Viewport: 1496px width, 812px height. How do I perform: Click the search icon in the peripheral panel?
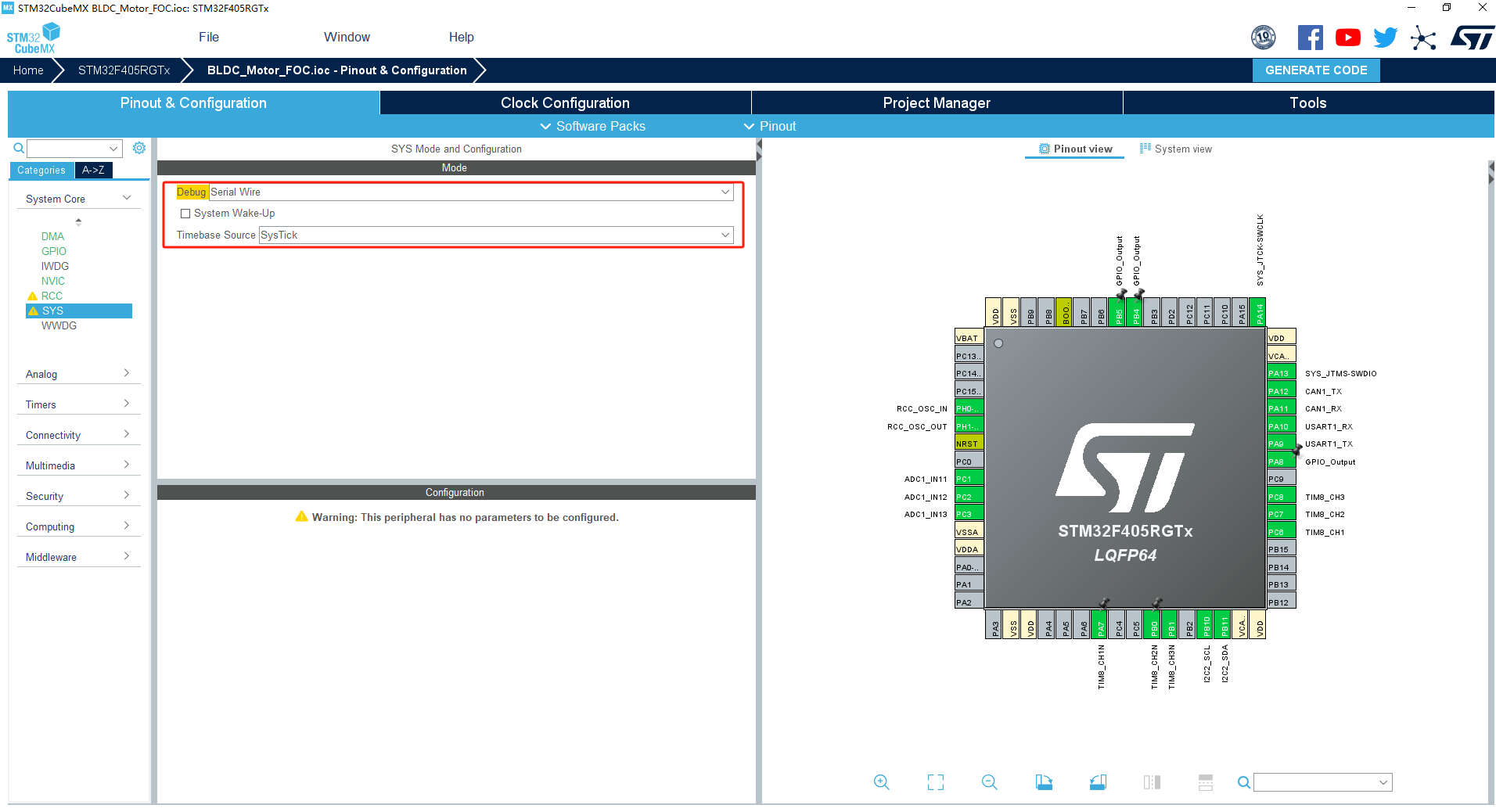click(x=19, y=148)
